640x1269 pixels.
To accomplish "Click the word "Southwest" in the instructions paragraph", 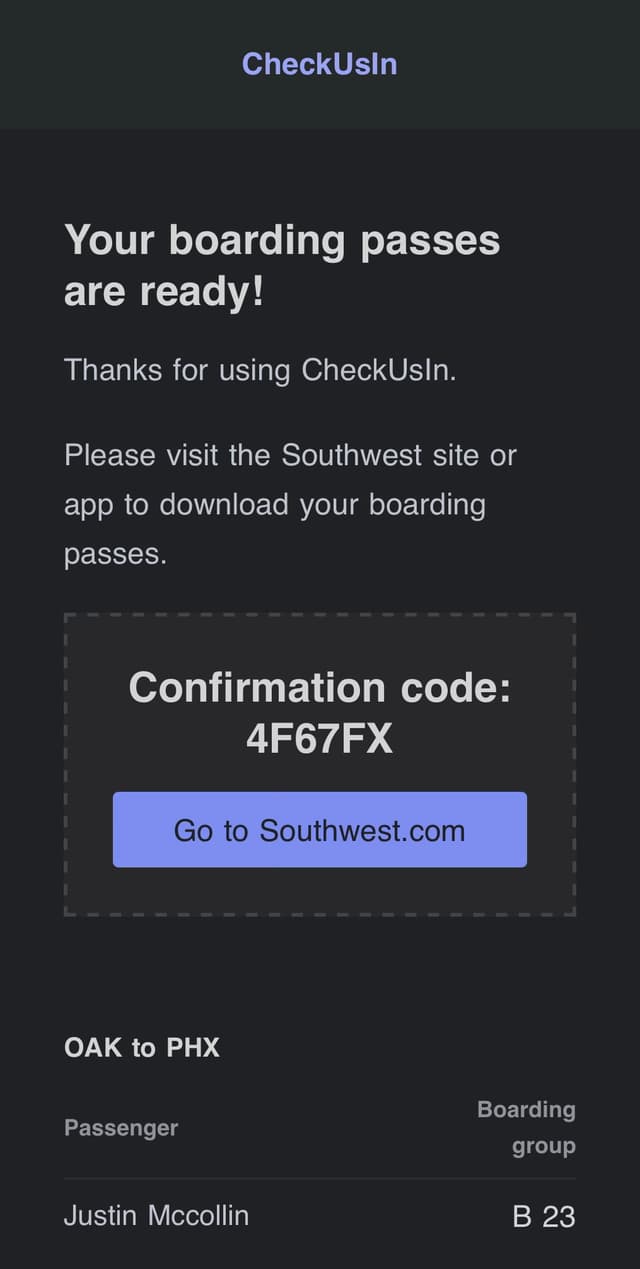I will point(352,456).
